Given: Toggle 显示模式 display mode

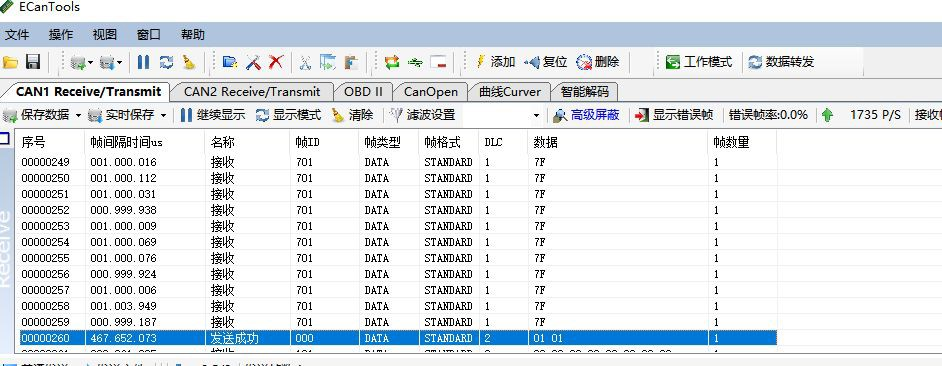Looking at the screenshot, I should pyautogui.click(x=288, y=115).
